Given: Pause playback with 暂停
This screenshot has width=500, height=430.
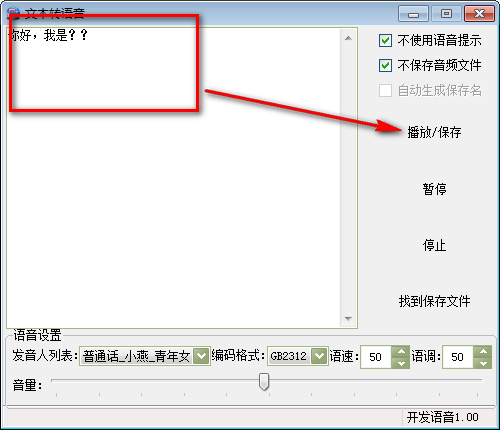Looking at the screenshot, I should click(434, 189).
